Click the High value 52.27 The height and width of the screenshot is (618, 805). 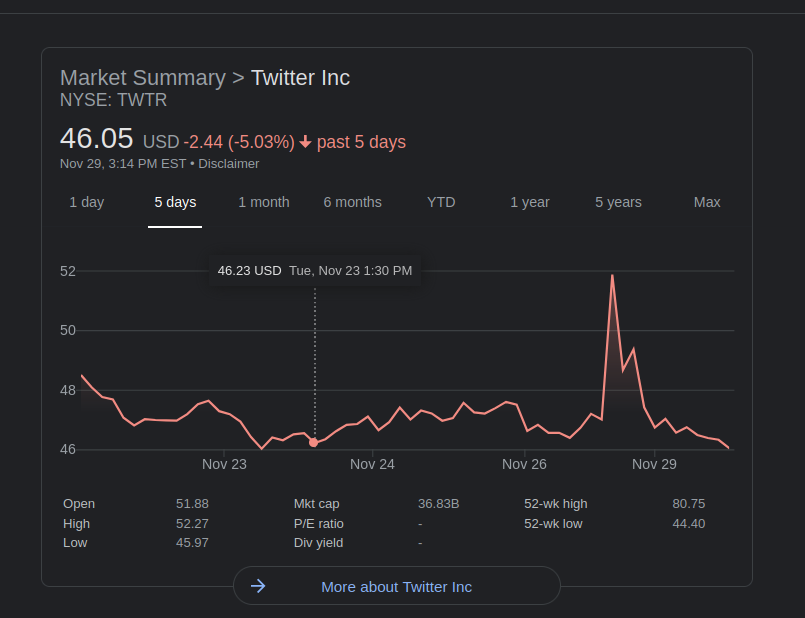coord(193,524)
